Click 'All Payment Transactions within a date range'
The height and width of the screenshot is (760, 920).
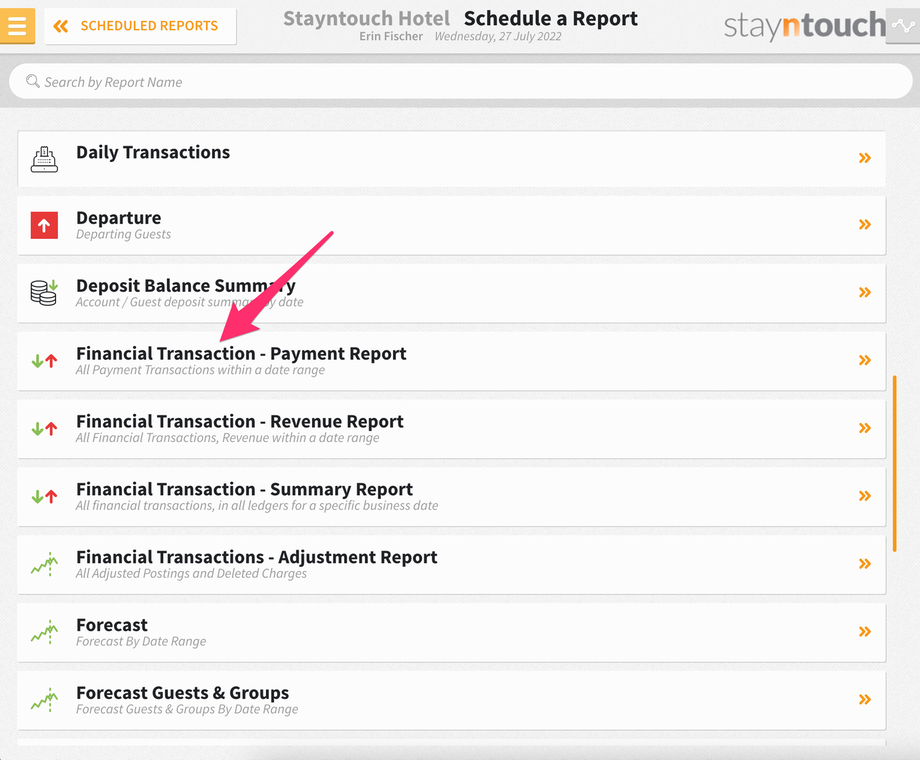(200, 370)
